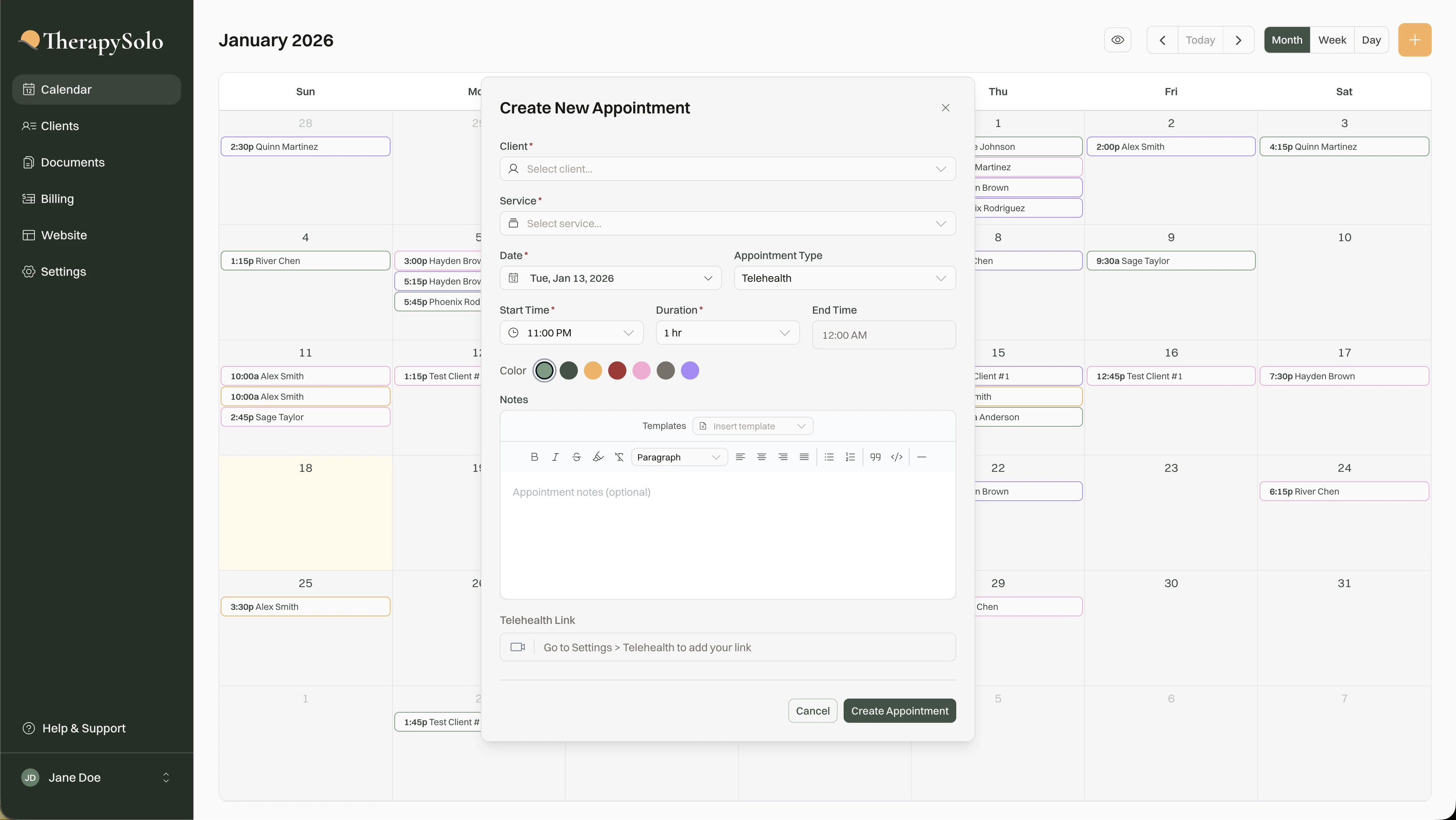Screen dimensions: 1456x820
Task: Toggle bold formatting in the notes editor
Action: click(534, 457)
